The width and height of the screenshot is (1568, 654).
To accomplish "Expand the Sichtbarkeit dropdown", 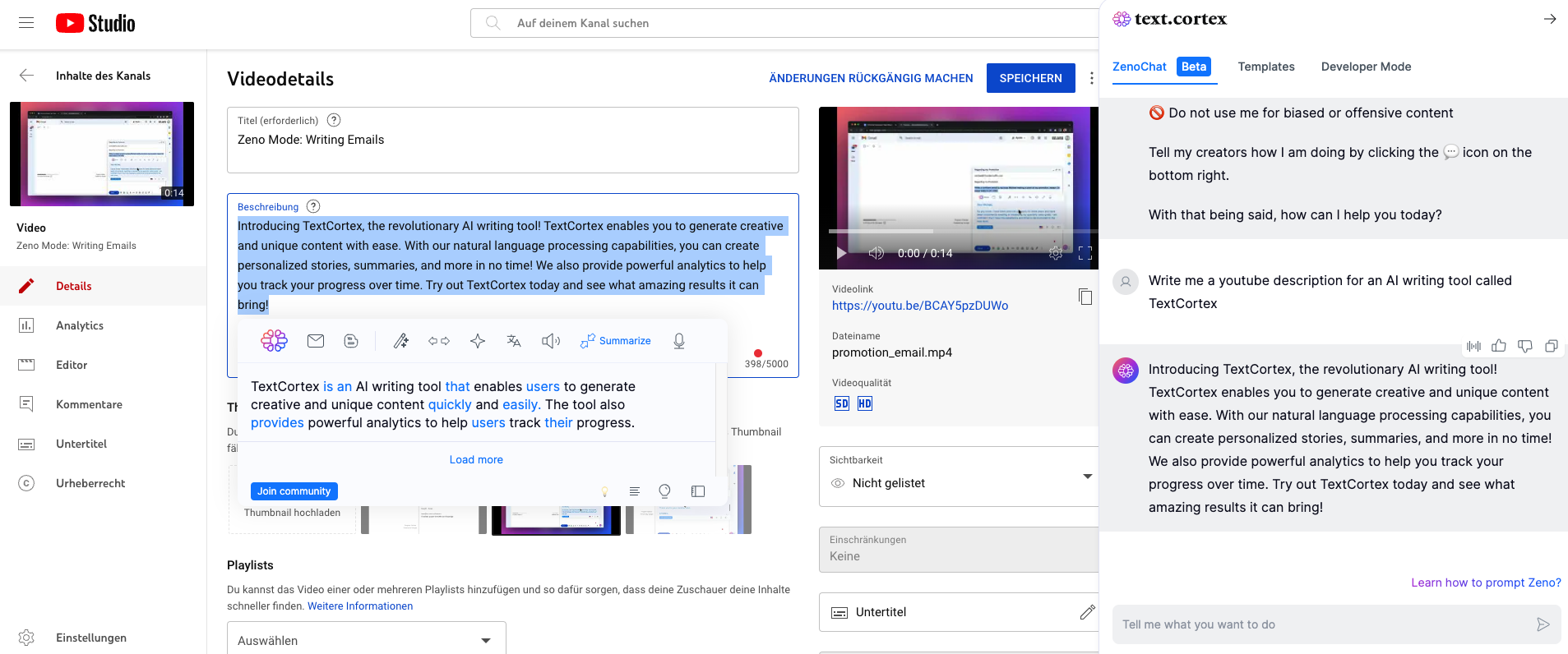I will tap(959, 477).
